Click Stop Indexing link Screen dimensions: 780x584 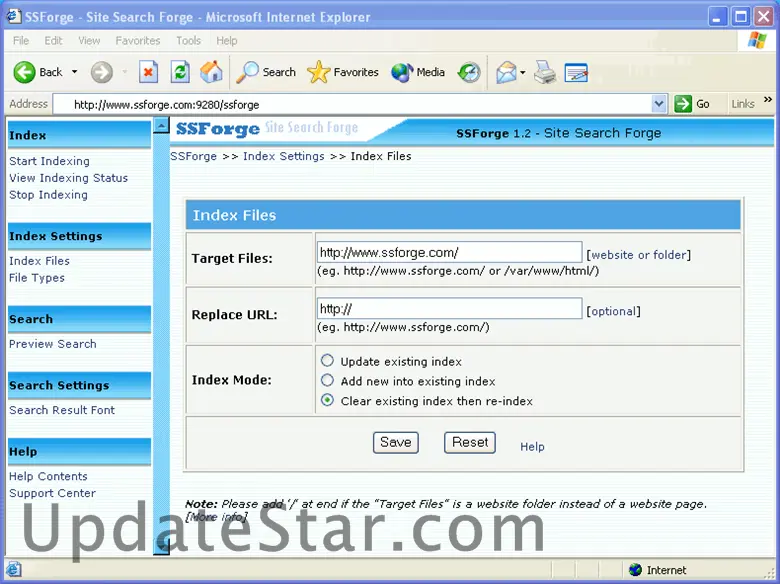coord(48,195)
